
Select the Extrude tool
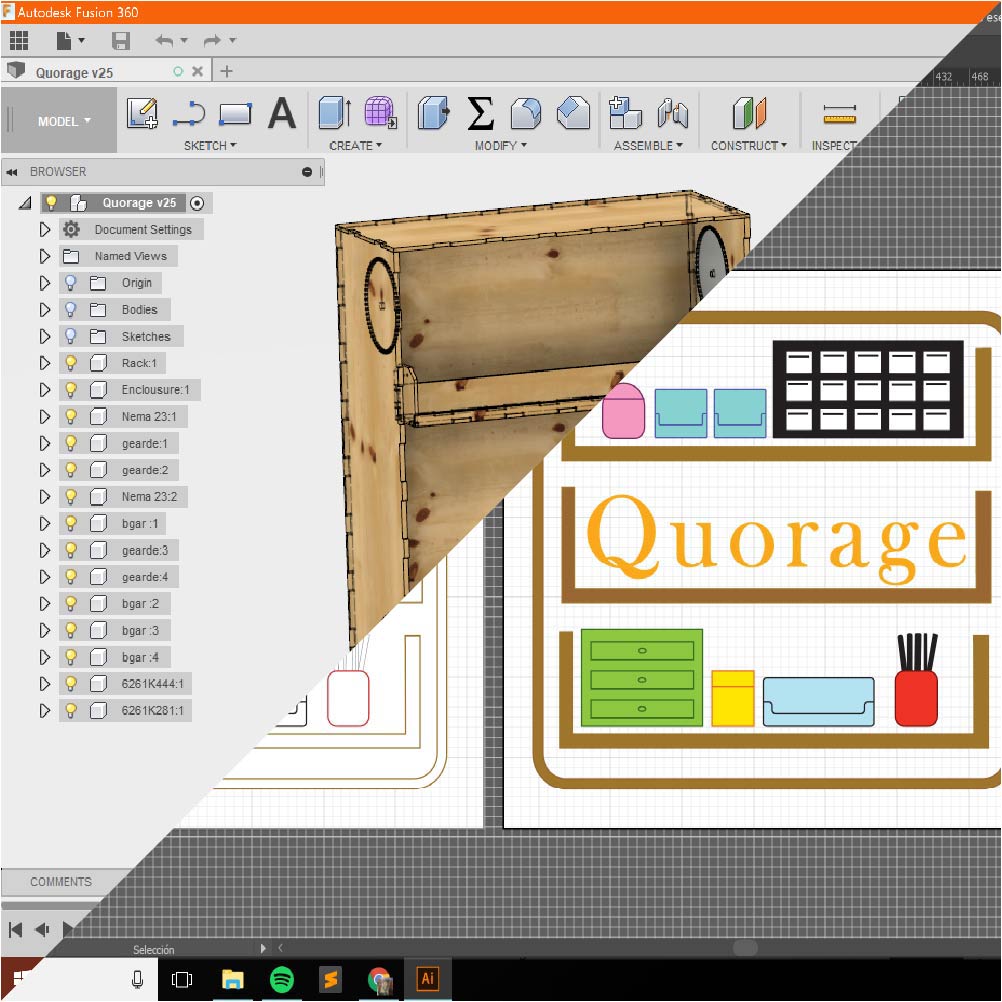[334, 113]
